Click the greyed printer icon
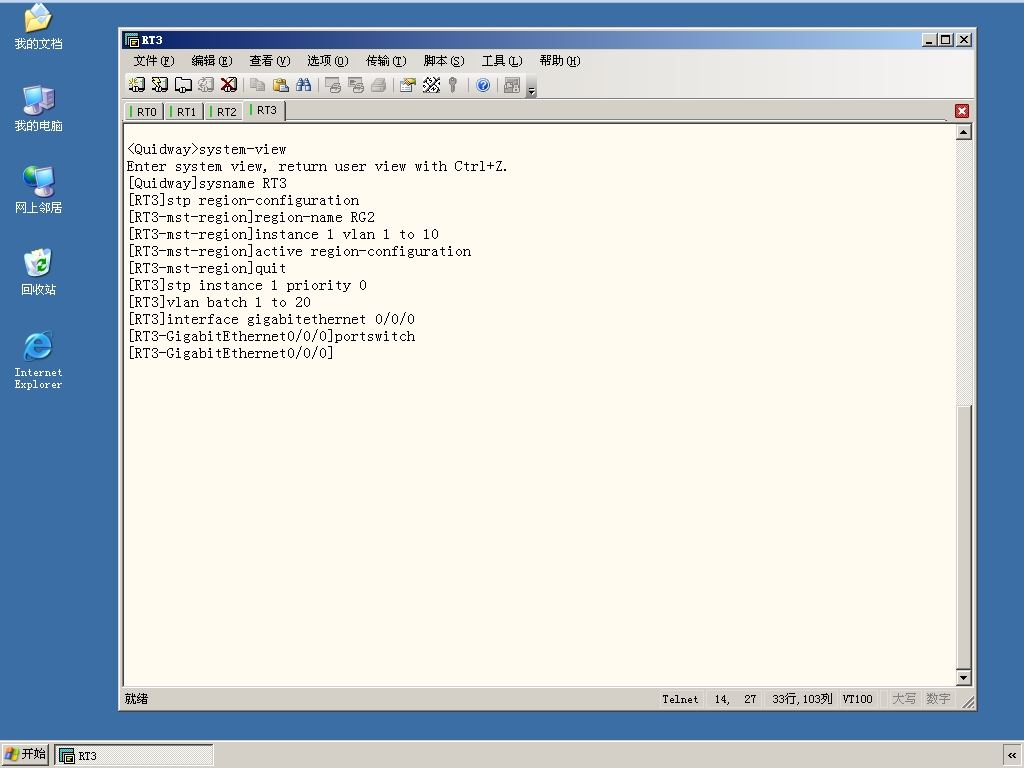This screenshot has width=1024, height=768. coord(379,85)
